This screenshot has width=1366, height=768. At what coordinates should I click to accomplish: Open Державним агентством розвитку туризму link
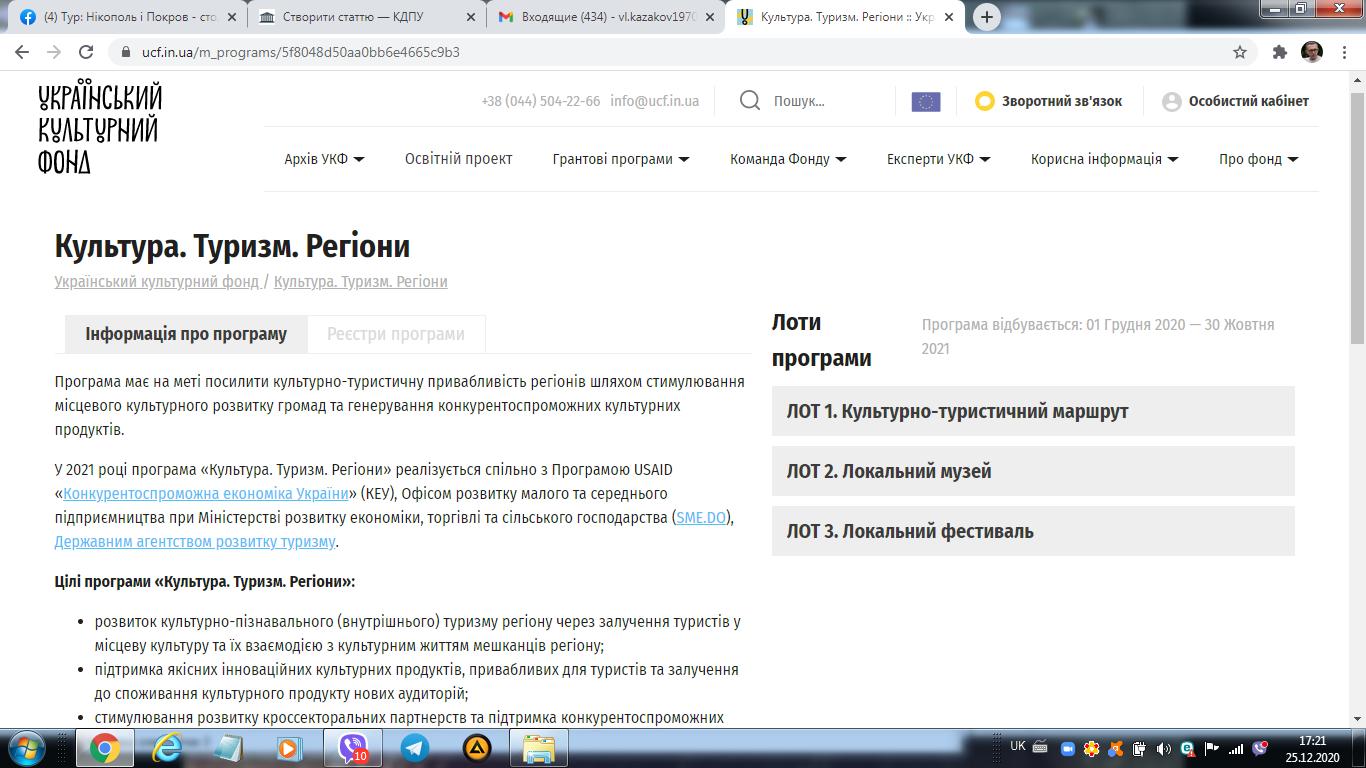(195, 542)
